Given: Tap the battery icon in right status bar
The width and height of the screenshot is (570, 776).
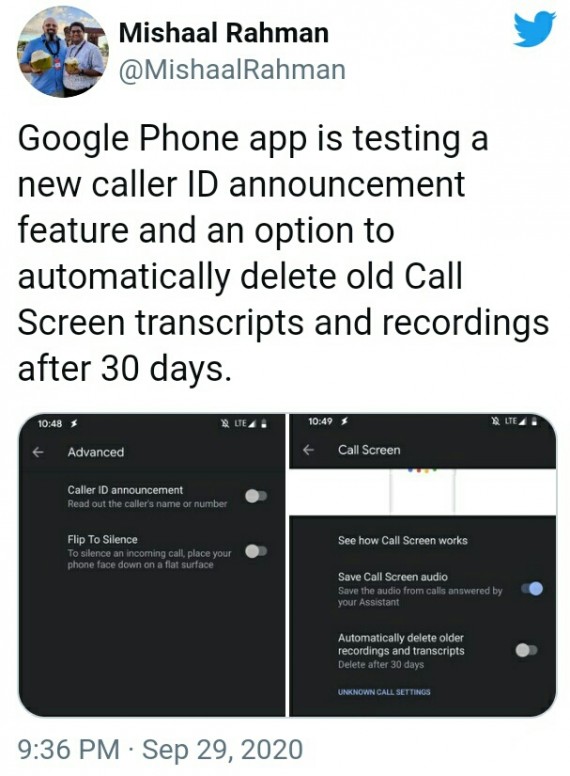Looking at the screenshot, I should pyautogui.click(x=534, y=422).
